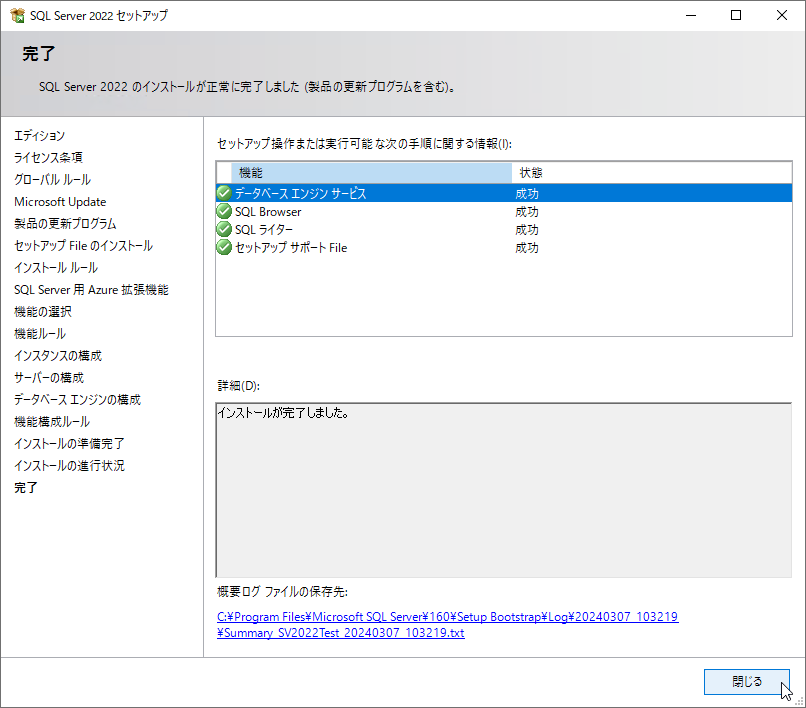Click the green check icon beside SQL Browser
Image resolution: width=806 pixels, height=708 pixels.
(224, 211)
